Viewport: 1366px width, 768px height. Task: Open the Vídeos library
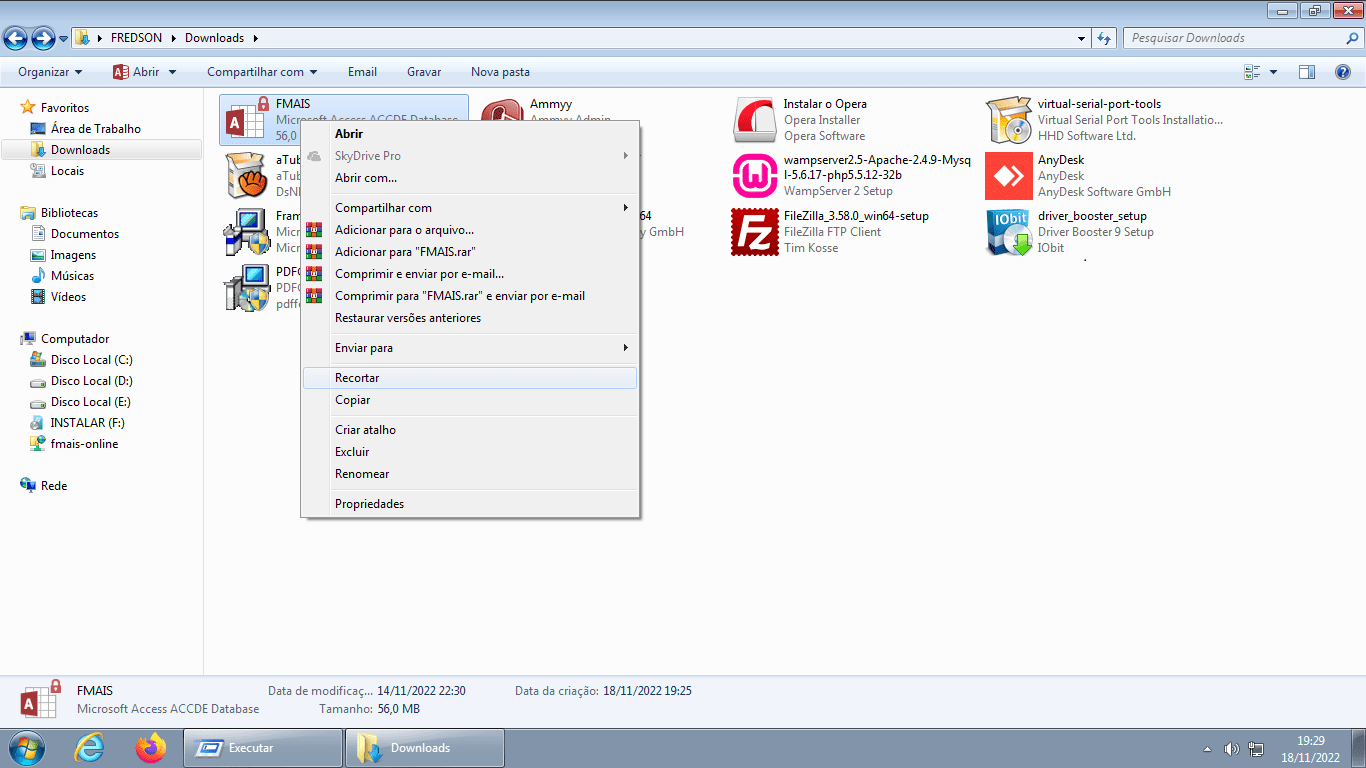[x=69, y=297]
